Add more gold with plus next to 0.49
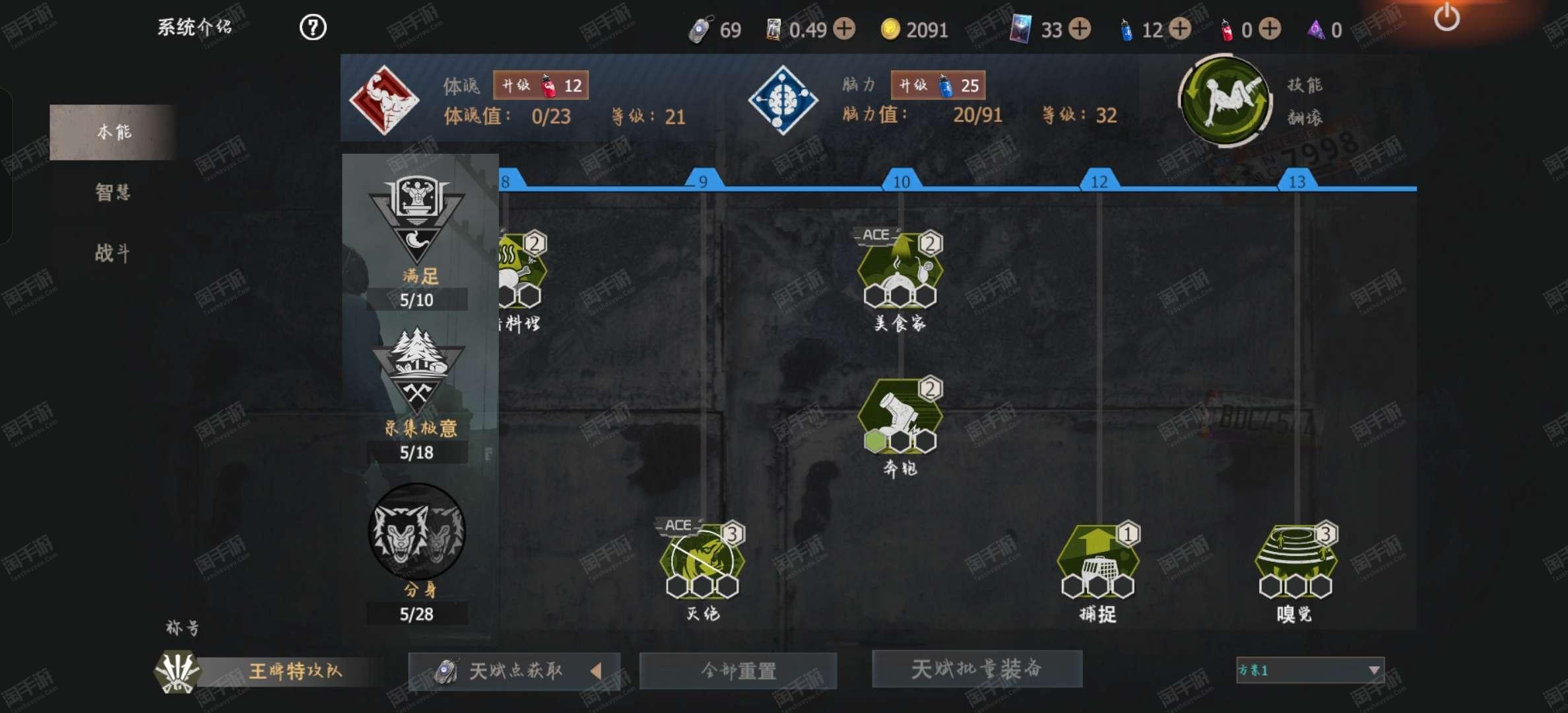The height and width of the screenshot is (713, 1568). 844,29
